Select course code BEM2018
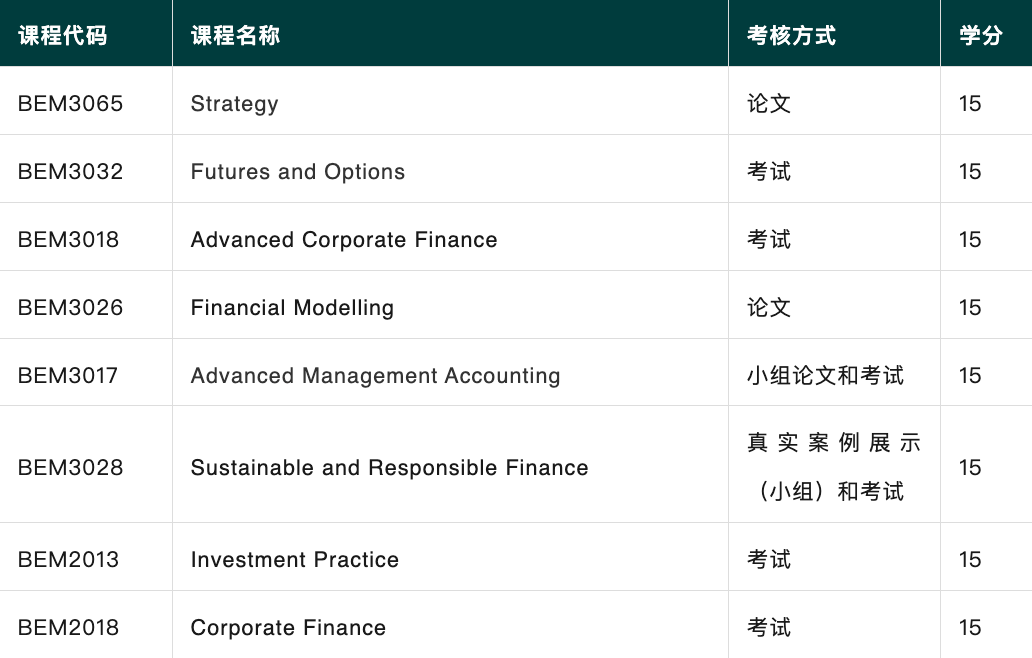 (x=68, y=627)
